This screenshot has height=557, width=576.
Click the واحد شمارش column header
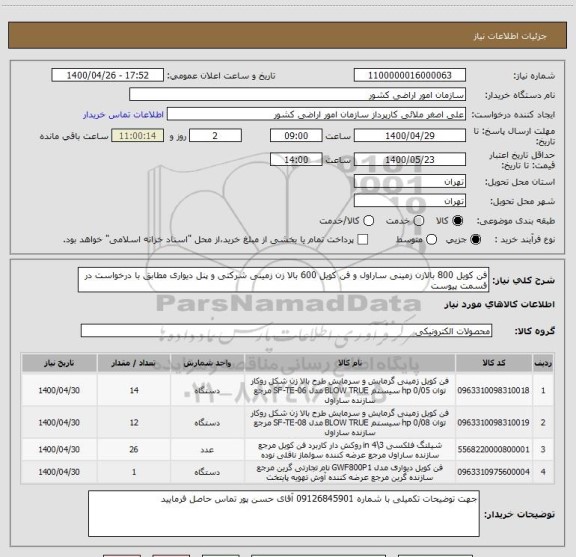click(207, 363)
